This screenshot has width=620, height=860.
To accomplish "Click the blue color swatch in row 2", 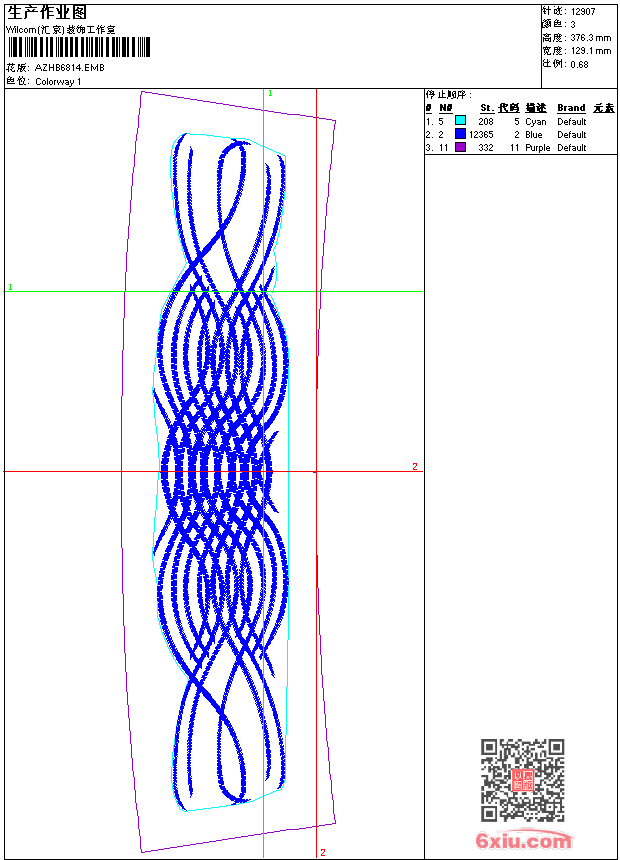I will tap(460, 134).
